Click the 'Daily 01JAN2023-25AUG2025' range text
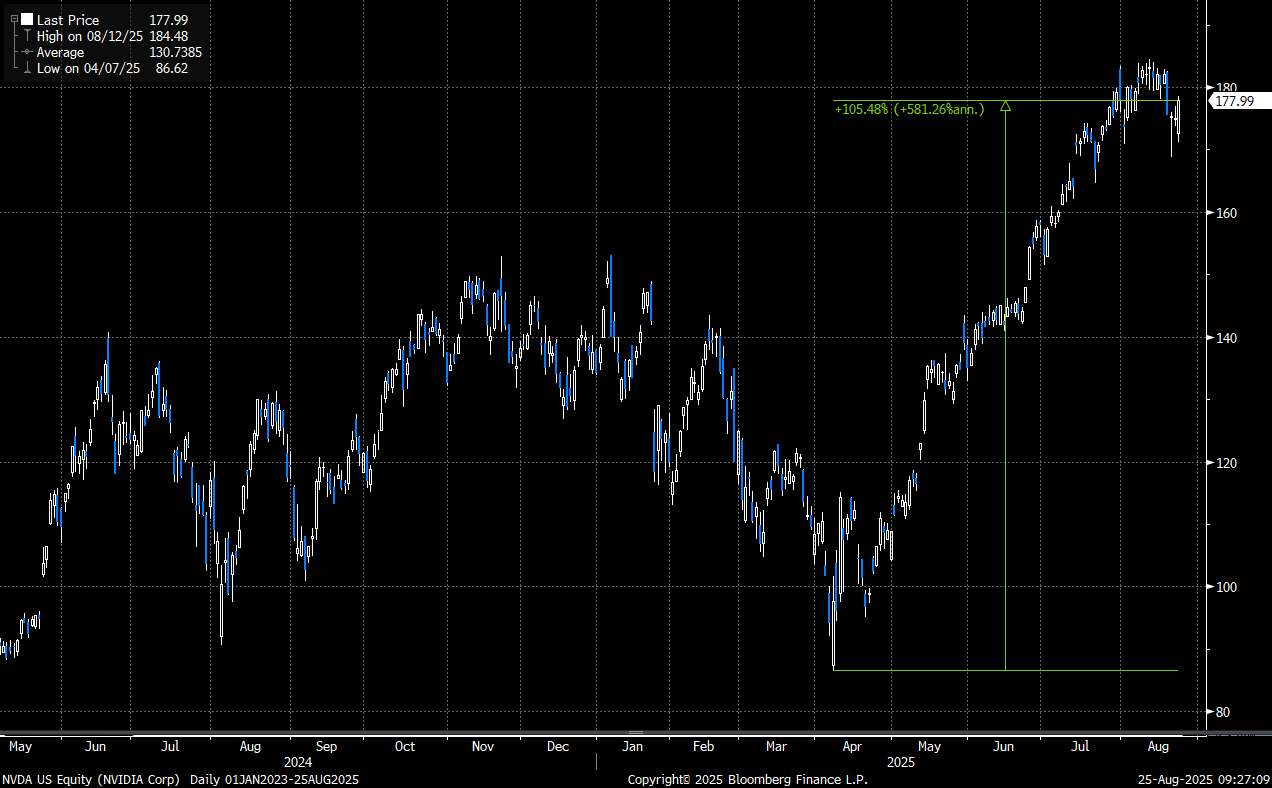The image size is (1272, 788). [274, 779]
